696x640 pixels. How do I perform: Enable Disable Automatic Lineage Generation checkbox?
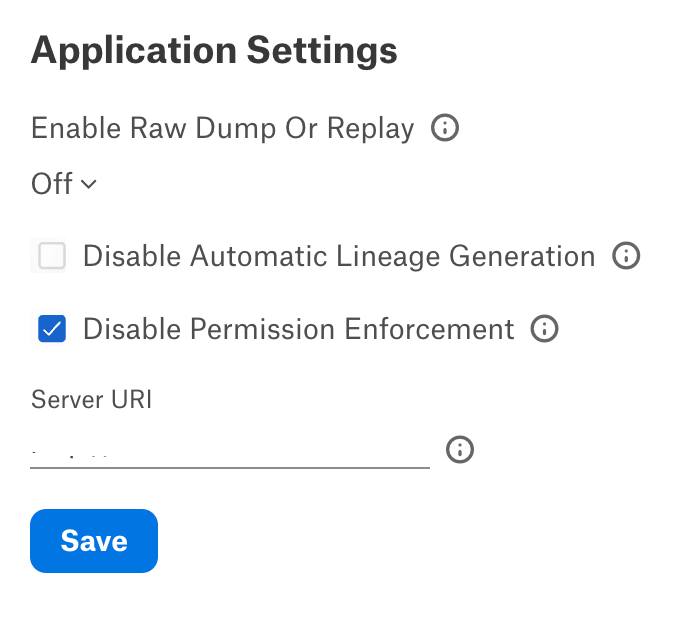(x=52, y=256)
